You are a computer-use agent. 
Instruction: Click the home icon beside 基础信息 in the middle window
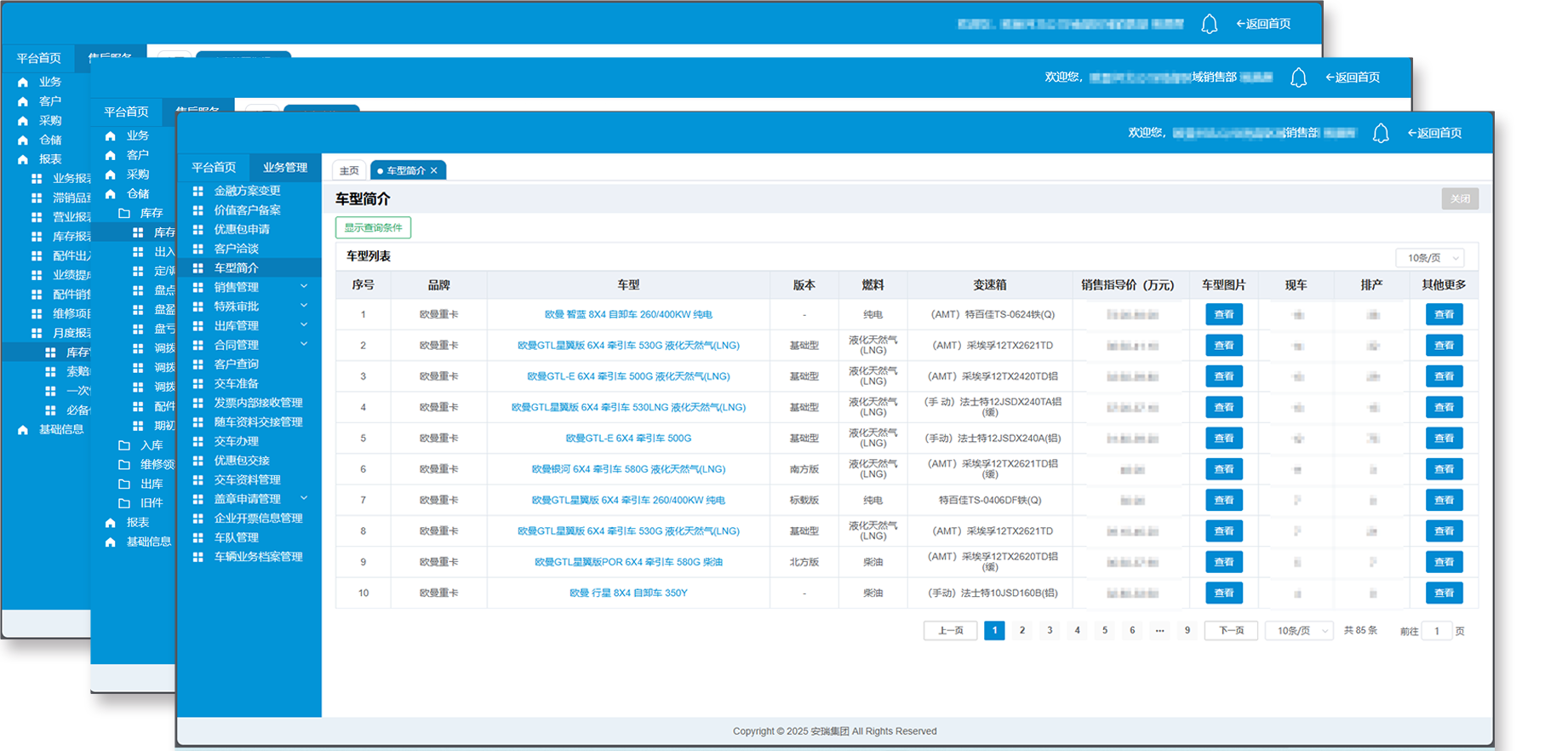click(x=111, y=542)
